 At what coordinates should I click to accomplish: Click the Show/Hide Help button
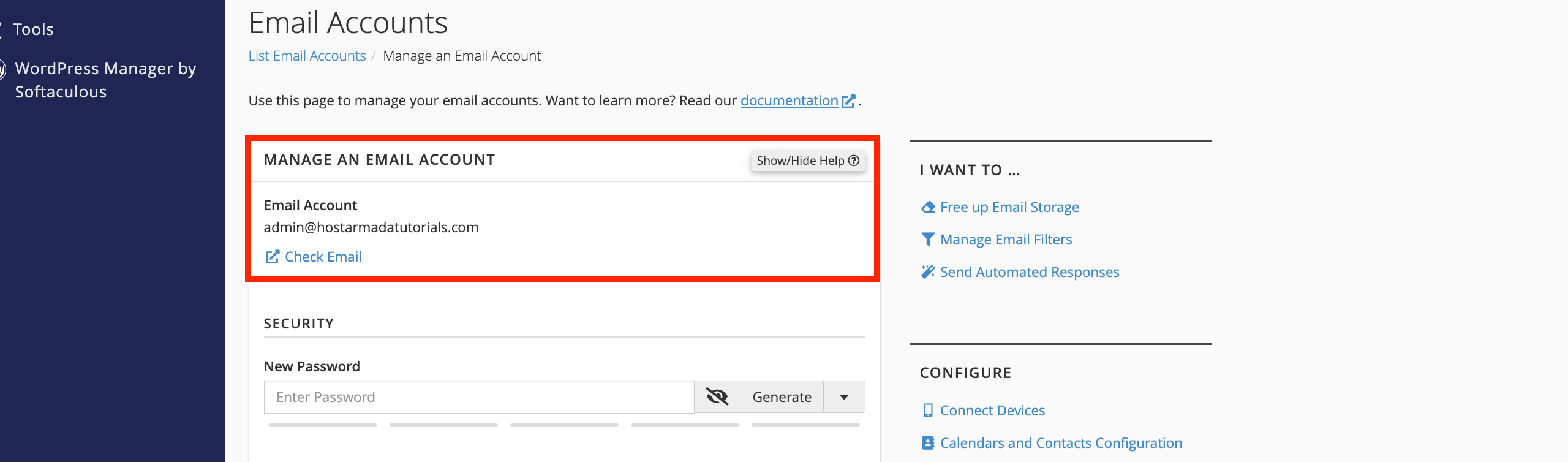pos(808,161)
